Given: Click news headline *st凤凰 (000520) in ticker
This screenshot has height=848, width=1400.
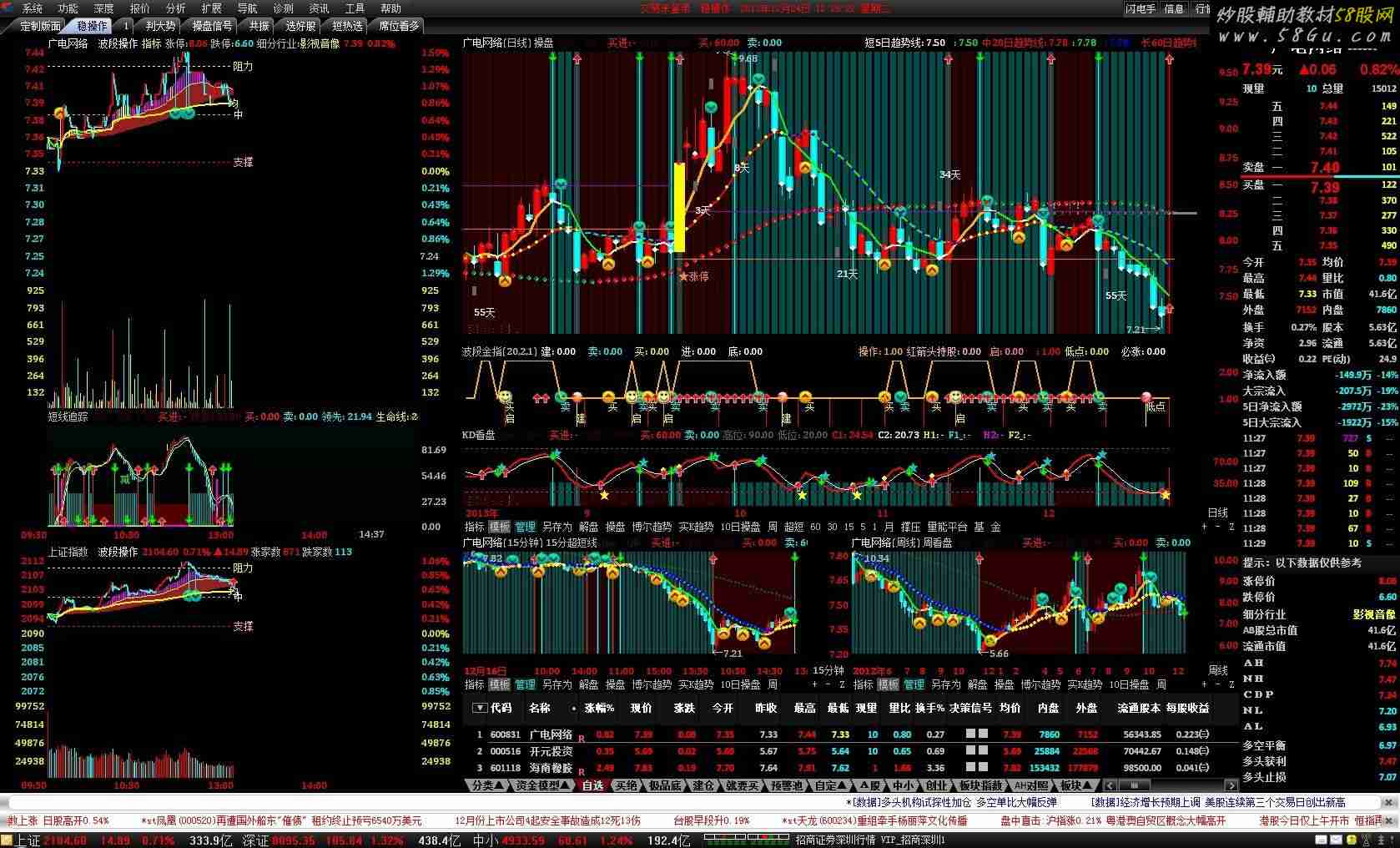Looking at the screenshot, I should click(x=281, y=821).
